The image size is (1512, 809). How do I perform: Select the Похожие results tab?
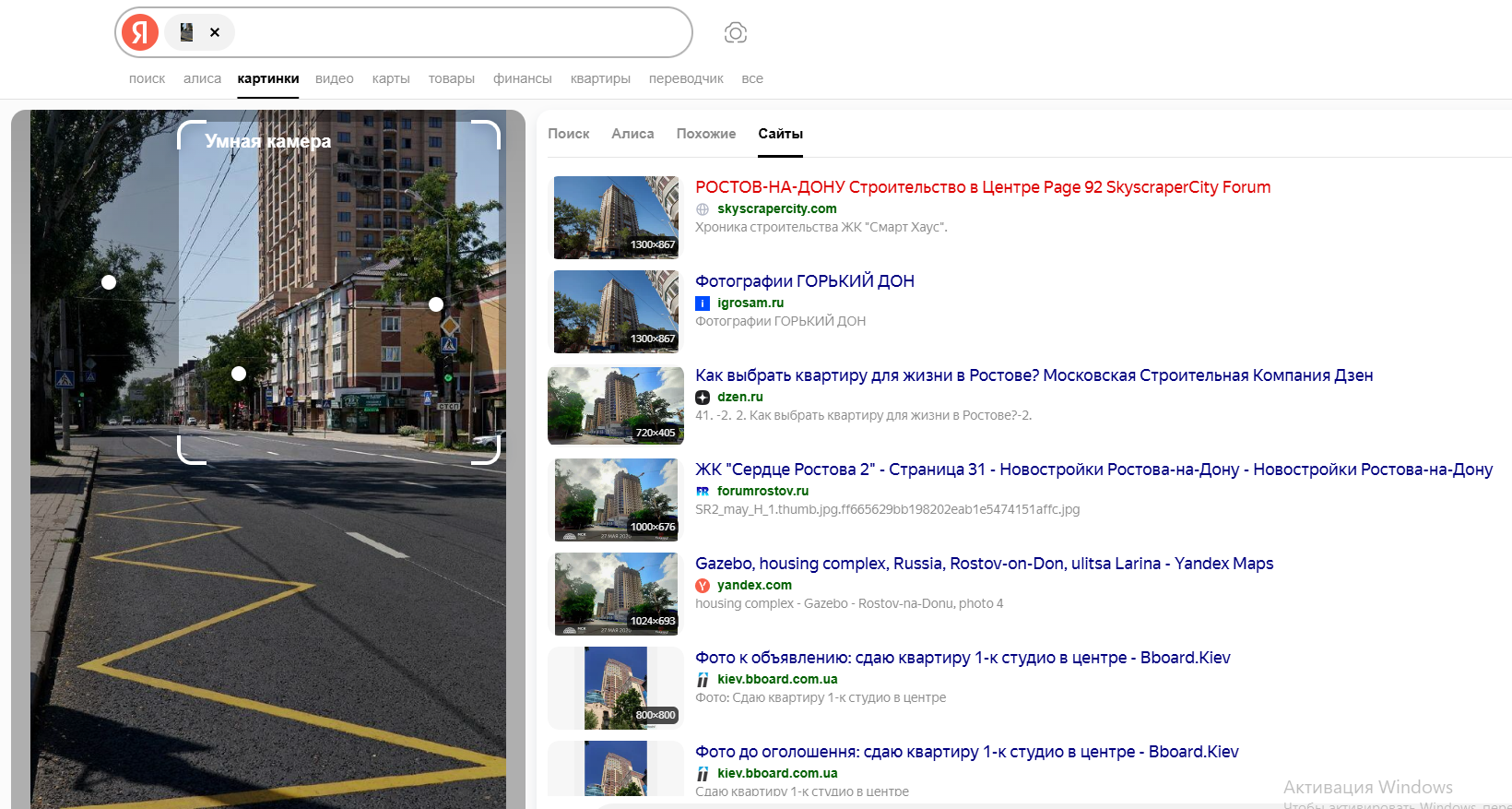[705, 134]
